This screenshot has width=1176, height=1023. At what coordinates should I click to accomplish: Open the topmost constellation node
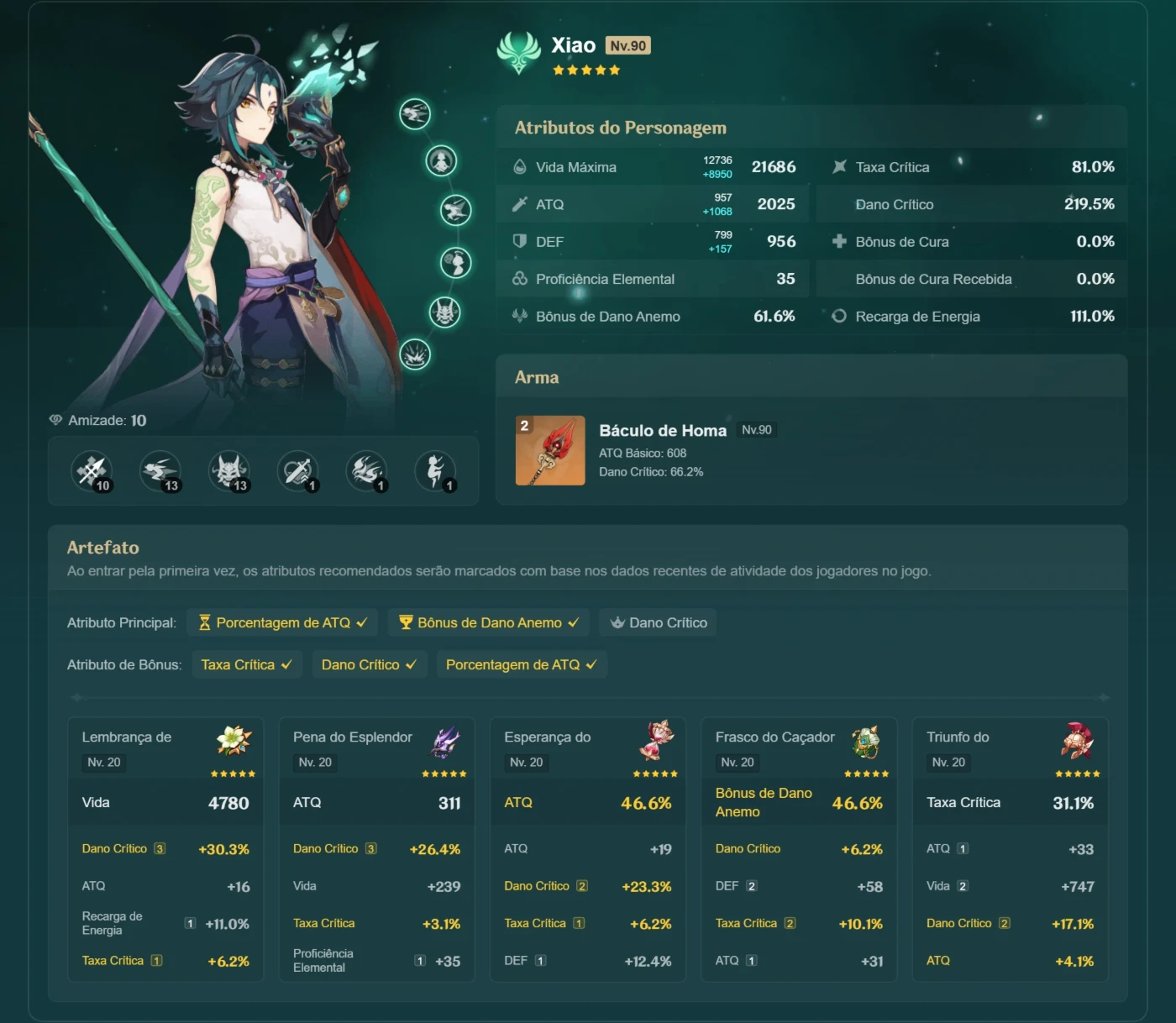[414, 113]
